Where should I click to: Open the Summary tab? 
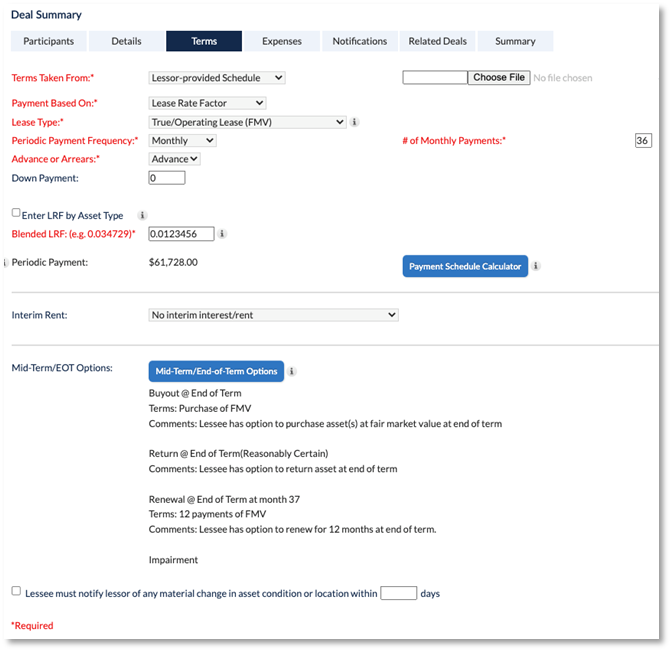click(x=515, y=41)
